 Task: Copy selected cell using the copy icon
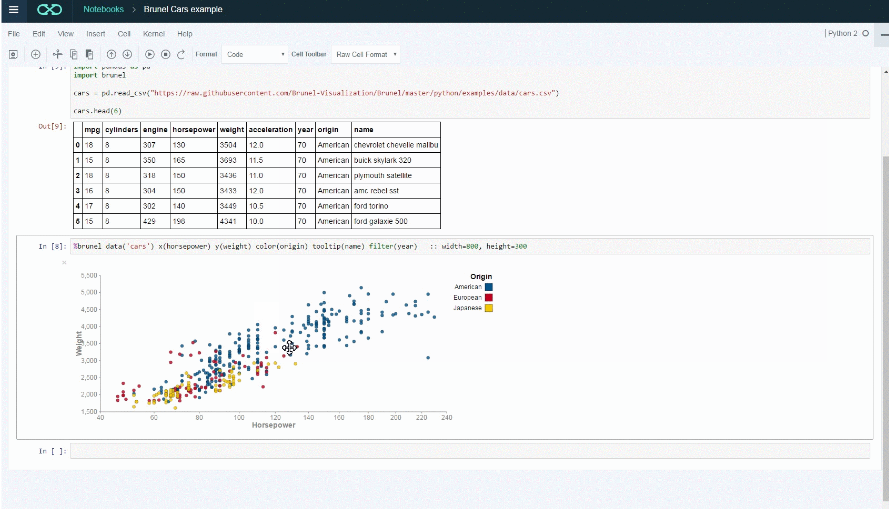click(73, 54)
